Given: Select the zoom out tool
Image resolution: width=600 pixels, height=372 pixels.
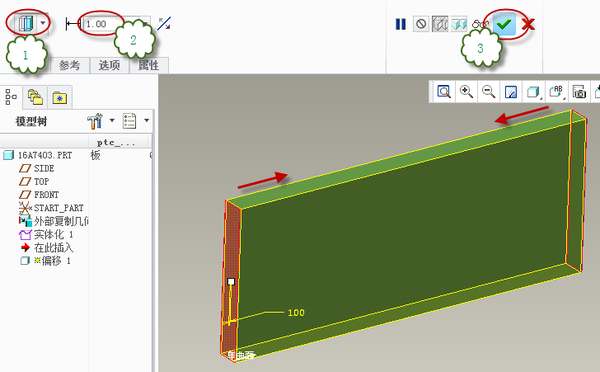Looking at the screenshot, I should tap(488, 92).
